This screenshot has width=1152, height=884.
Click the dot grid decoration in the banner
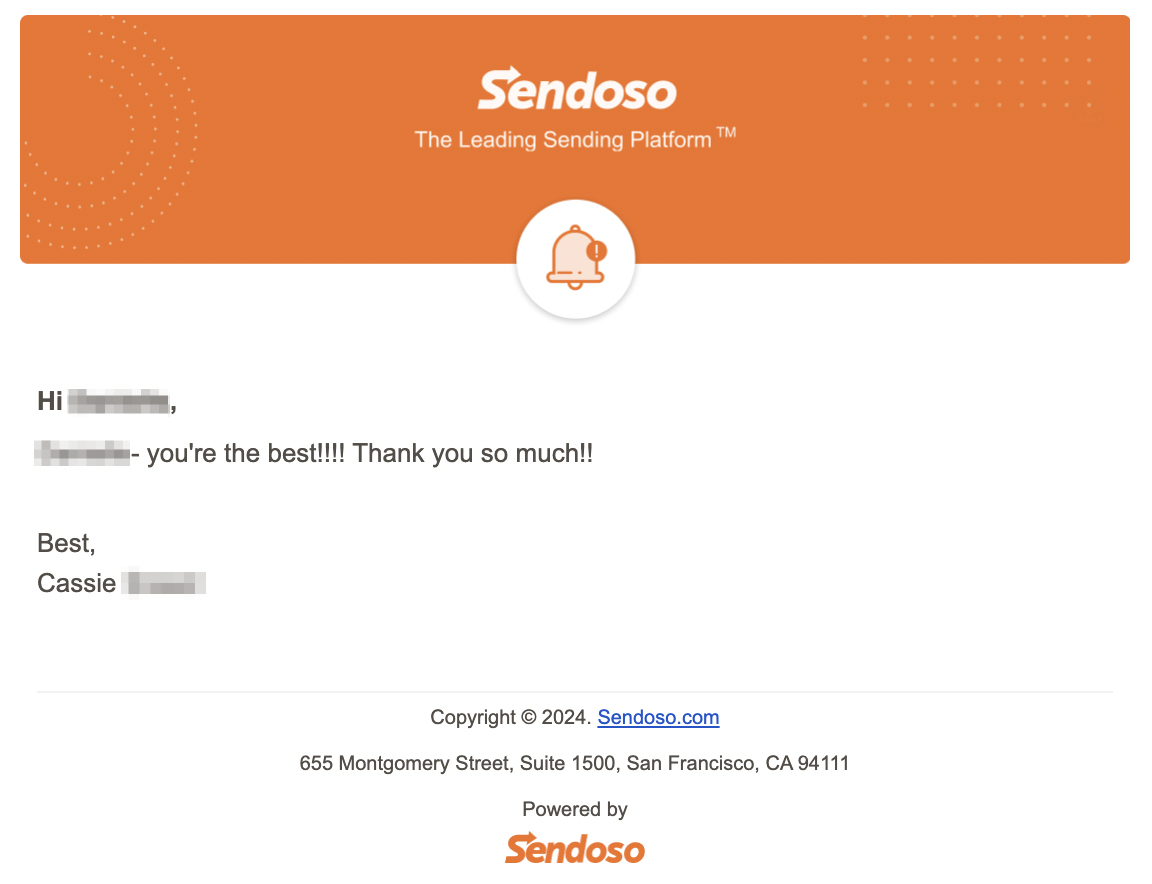pos(977,62)
